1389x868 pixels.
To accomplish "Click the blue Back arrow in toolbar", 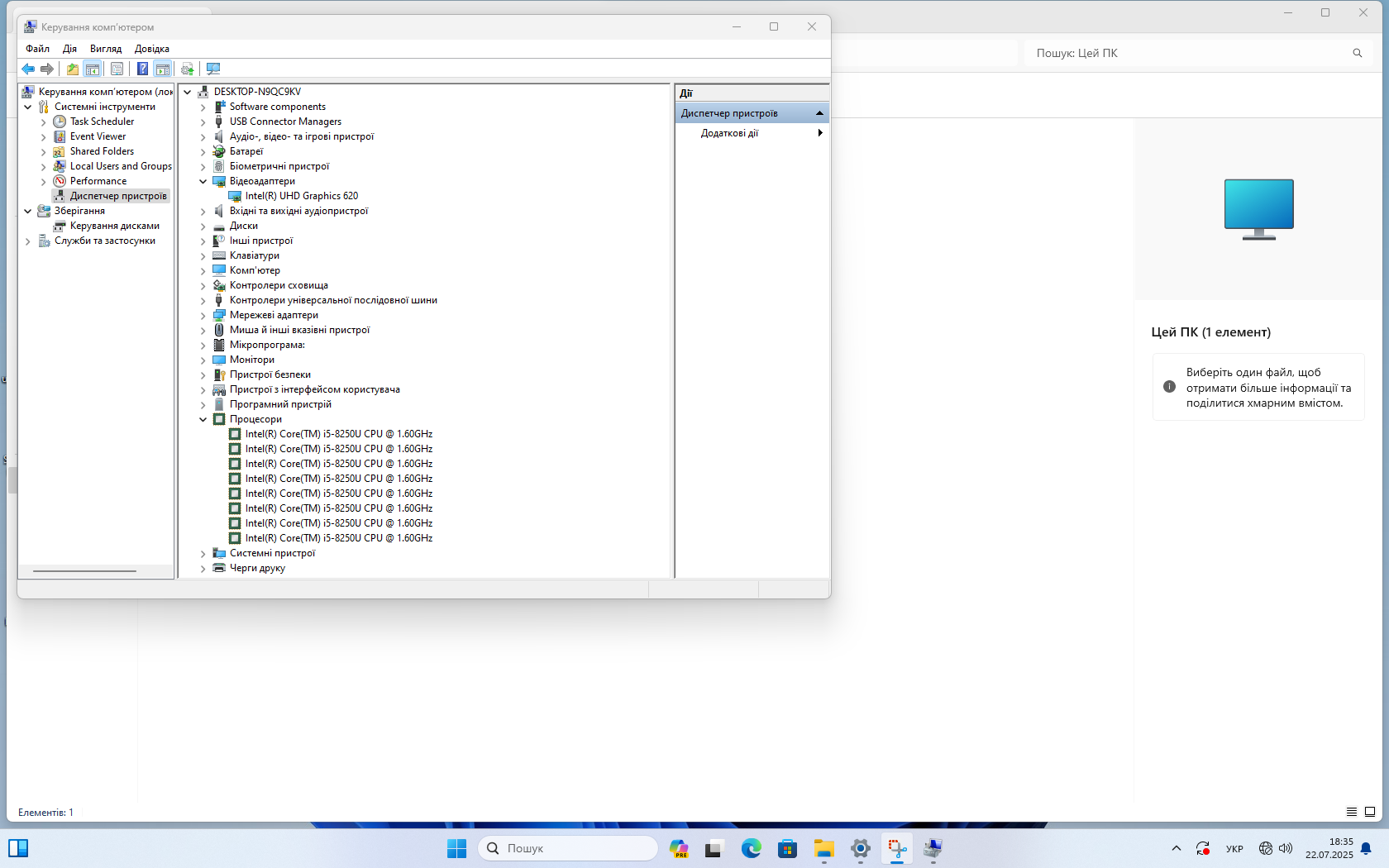I will click(x=28, y=69).
